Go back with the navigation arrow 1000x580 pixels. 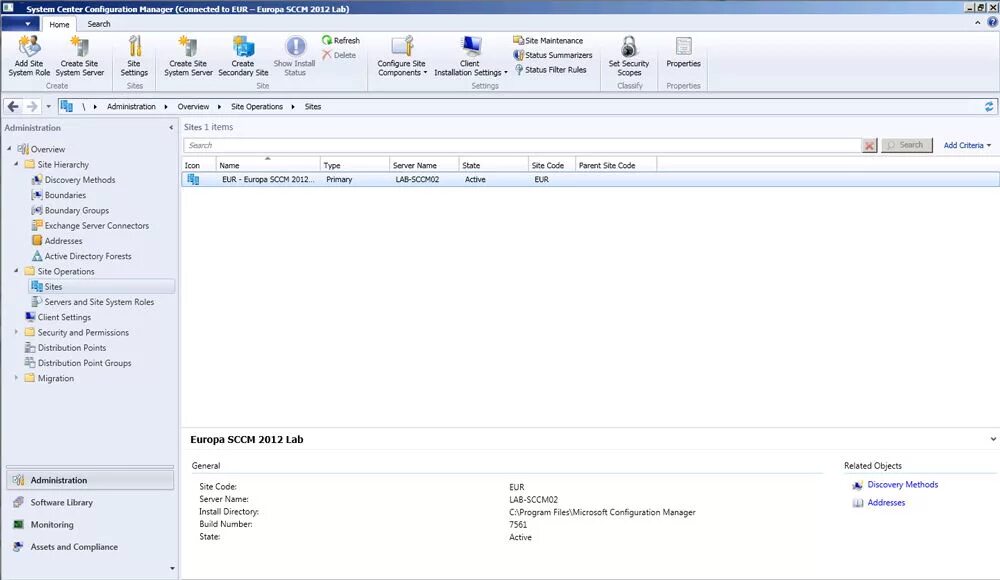[13, 107]
